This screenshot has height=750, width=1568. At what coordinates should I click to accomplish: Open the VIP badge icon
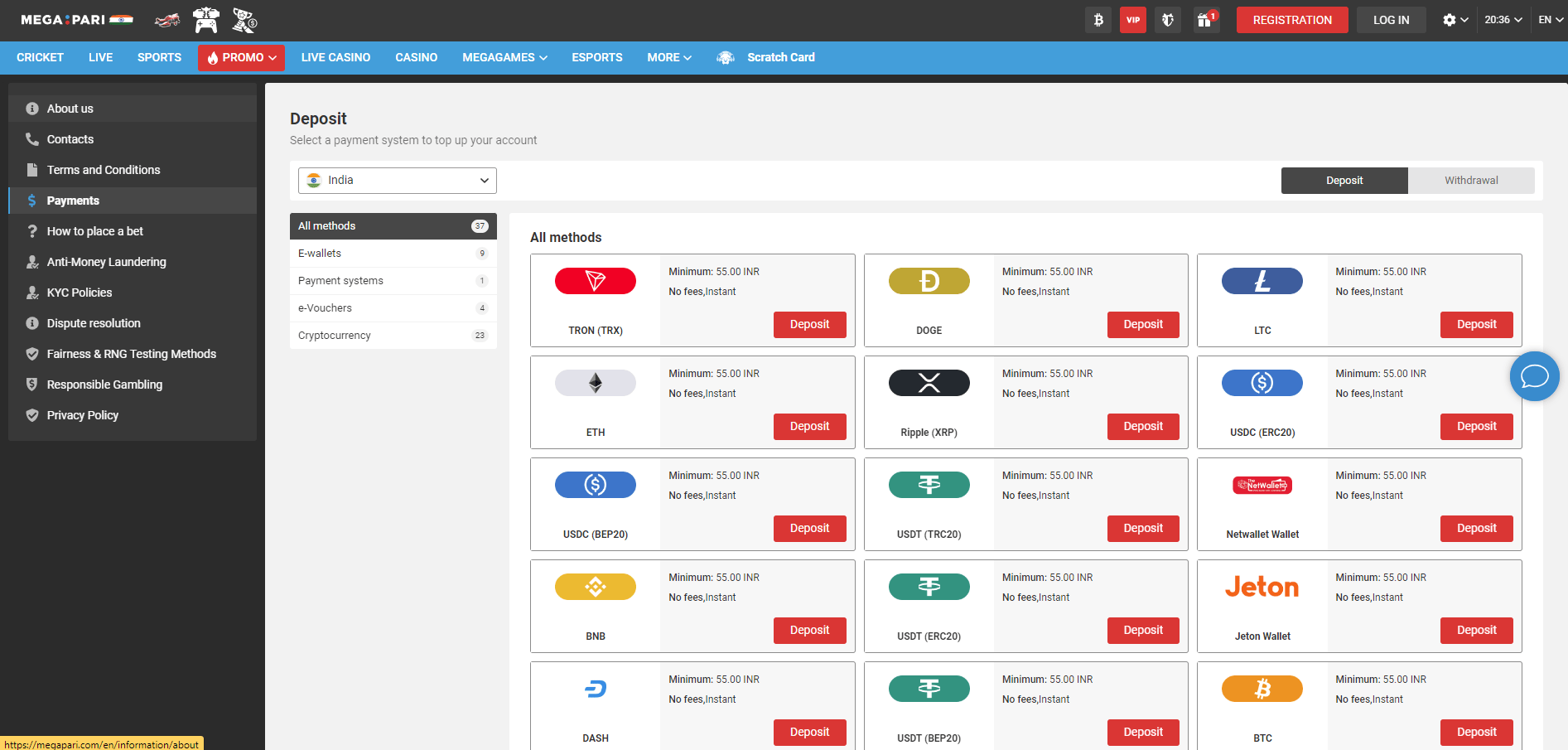tap(1133, 20)
